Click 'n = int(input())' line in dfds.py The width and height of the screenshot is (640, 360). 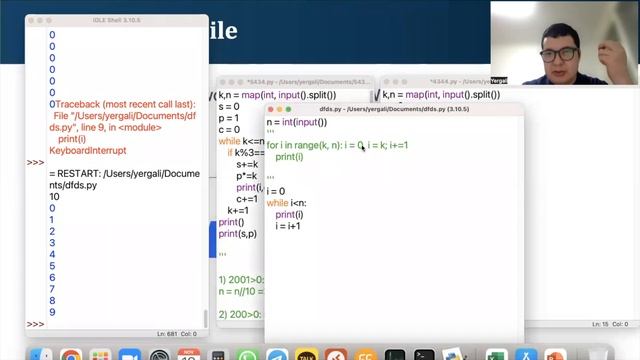click(x=297, y=122)
